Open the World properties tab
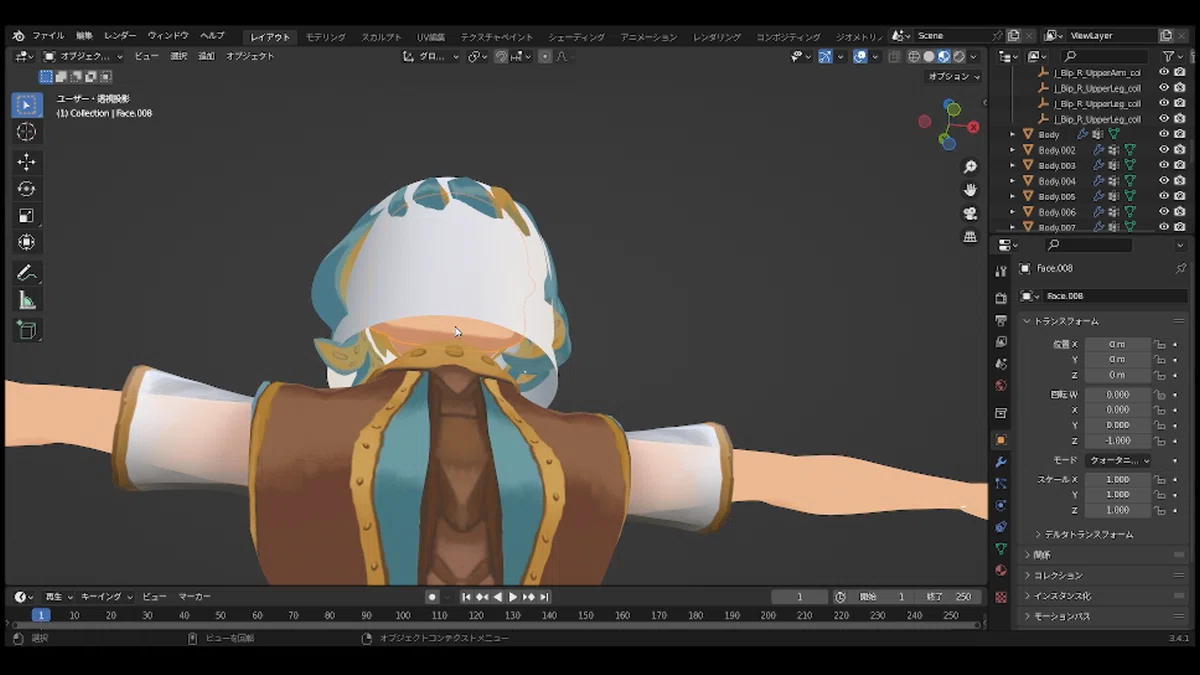This screenshot has width=1200, height=675. tap(1001, 386)
